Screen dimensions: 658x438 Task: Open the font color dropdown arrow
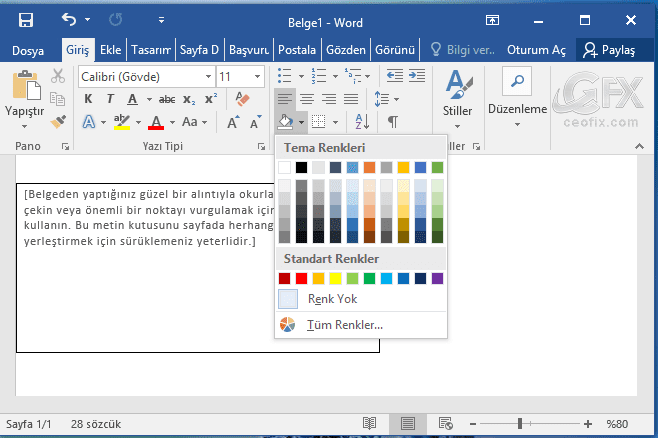[x=172, y=123]
